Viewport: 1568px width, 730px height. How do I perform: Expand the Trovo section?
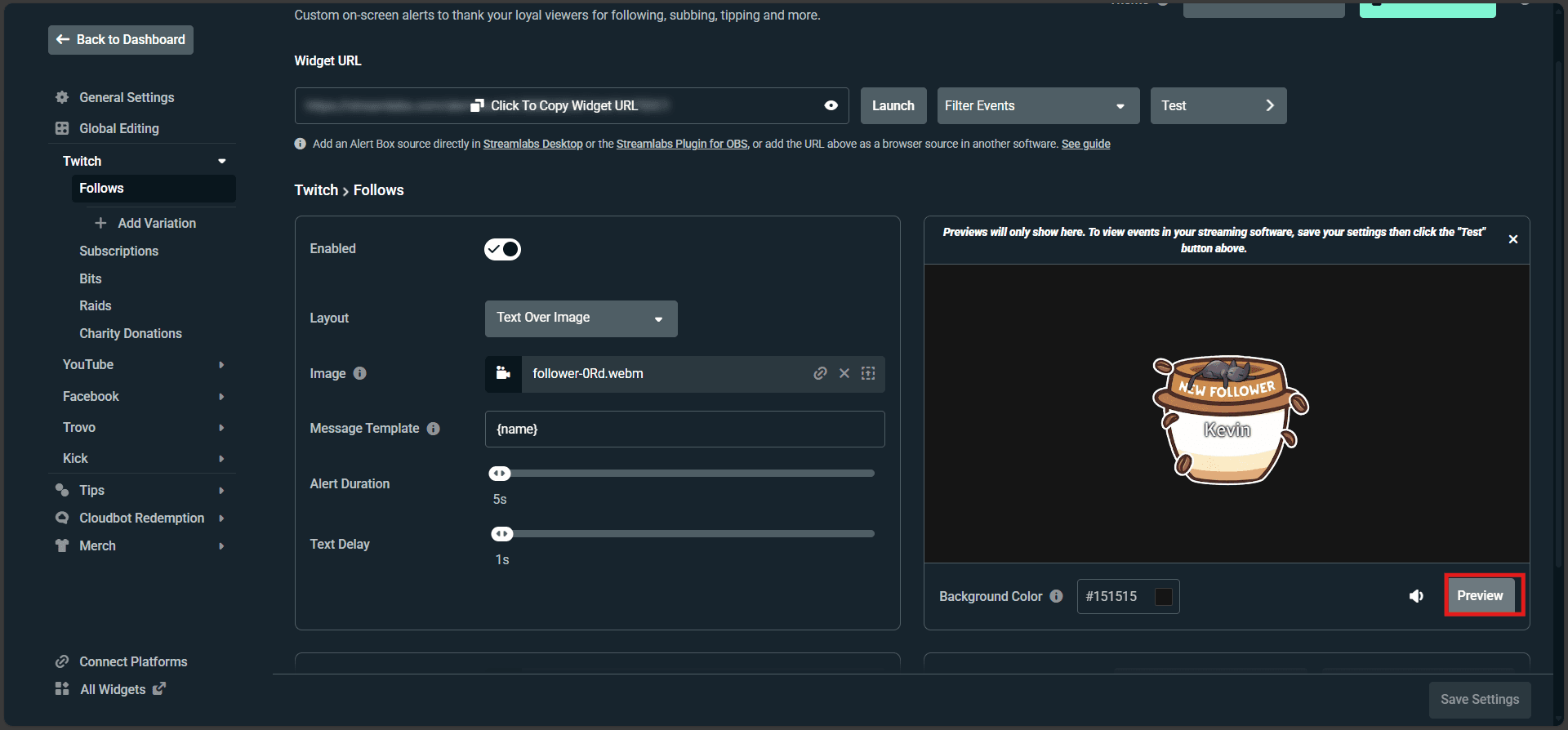tap(221, 428)
